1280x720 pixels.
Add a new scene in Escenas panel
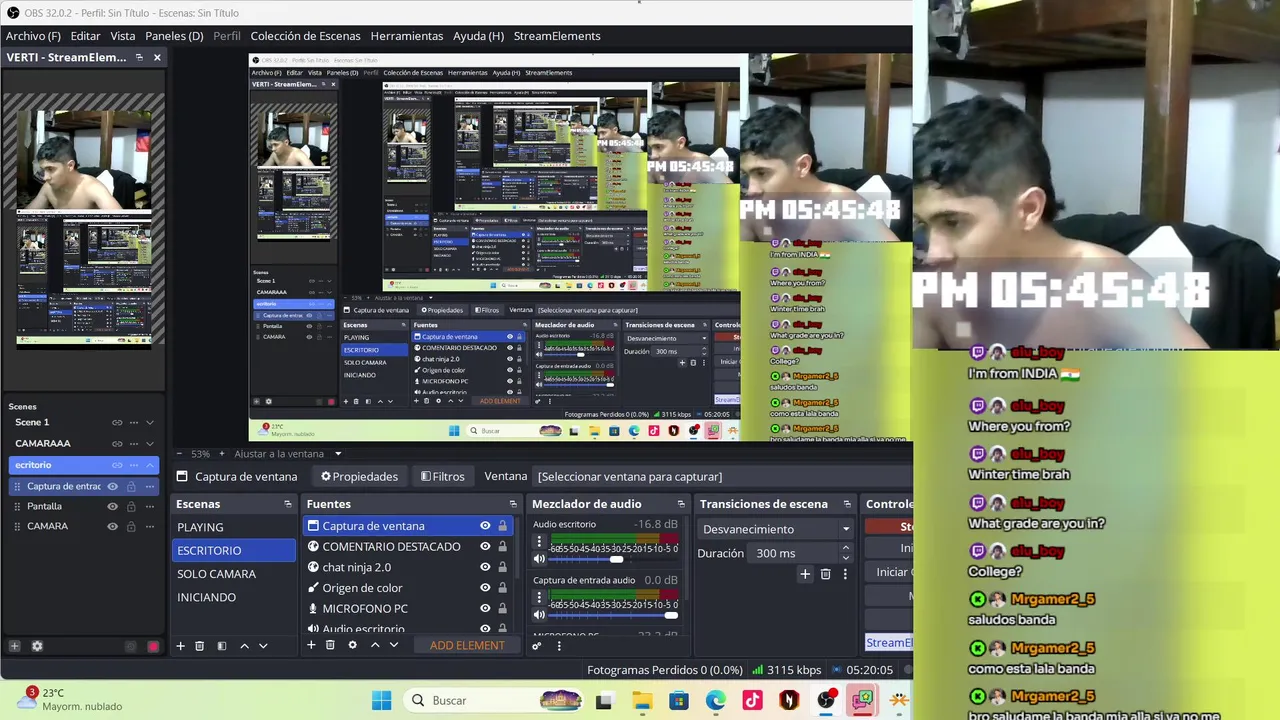(x=181, y=646)
